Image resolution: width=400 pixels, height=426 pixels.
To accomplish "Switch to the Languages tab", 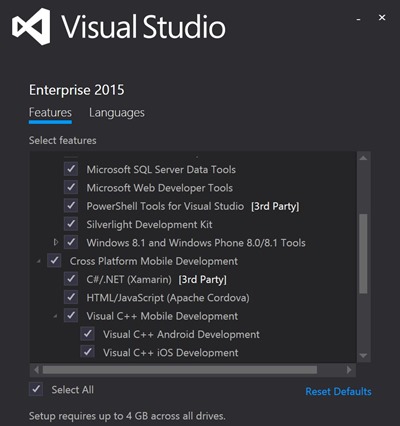I will pos(117,113).
